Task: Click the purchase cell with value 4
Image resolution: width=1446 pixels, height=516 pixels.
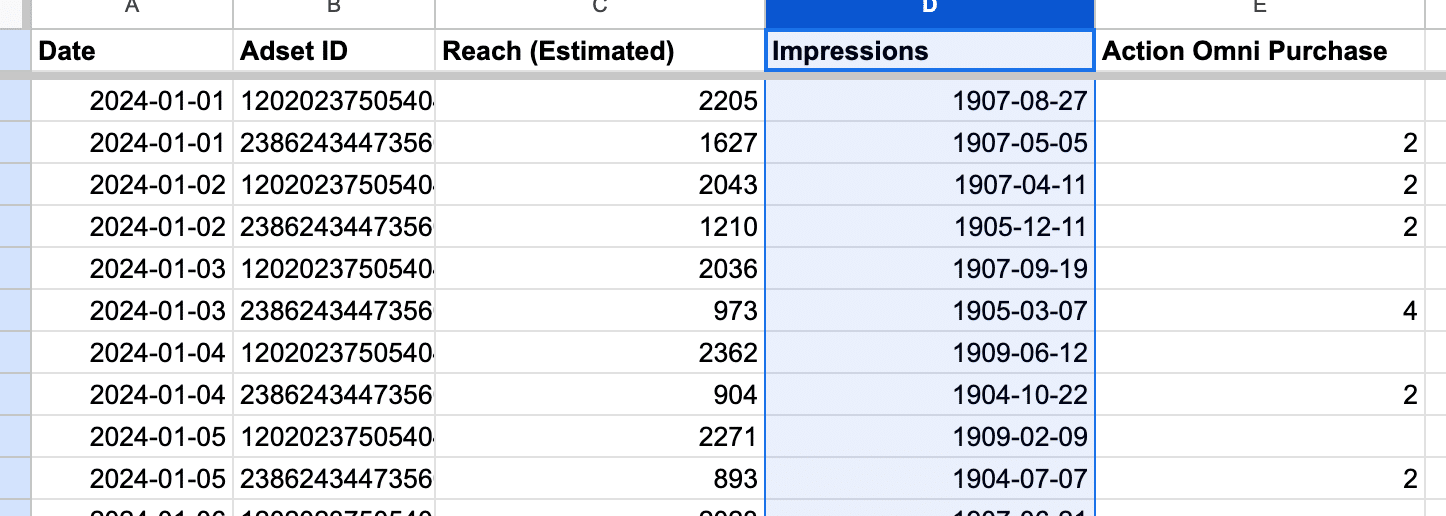Action: tap(1260, 311)
